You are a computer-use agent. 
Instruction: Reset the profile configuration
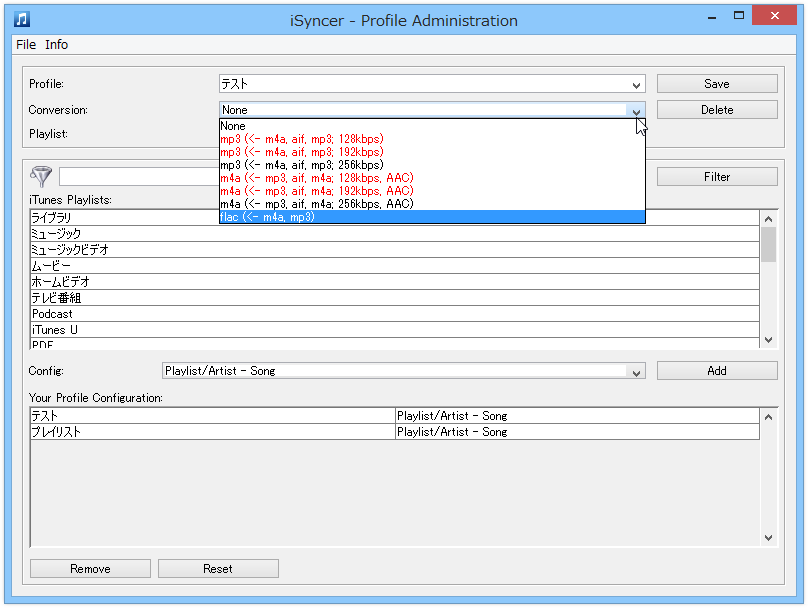point(218,568)
